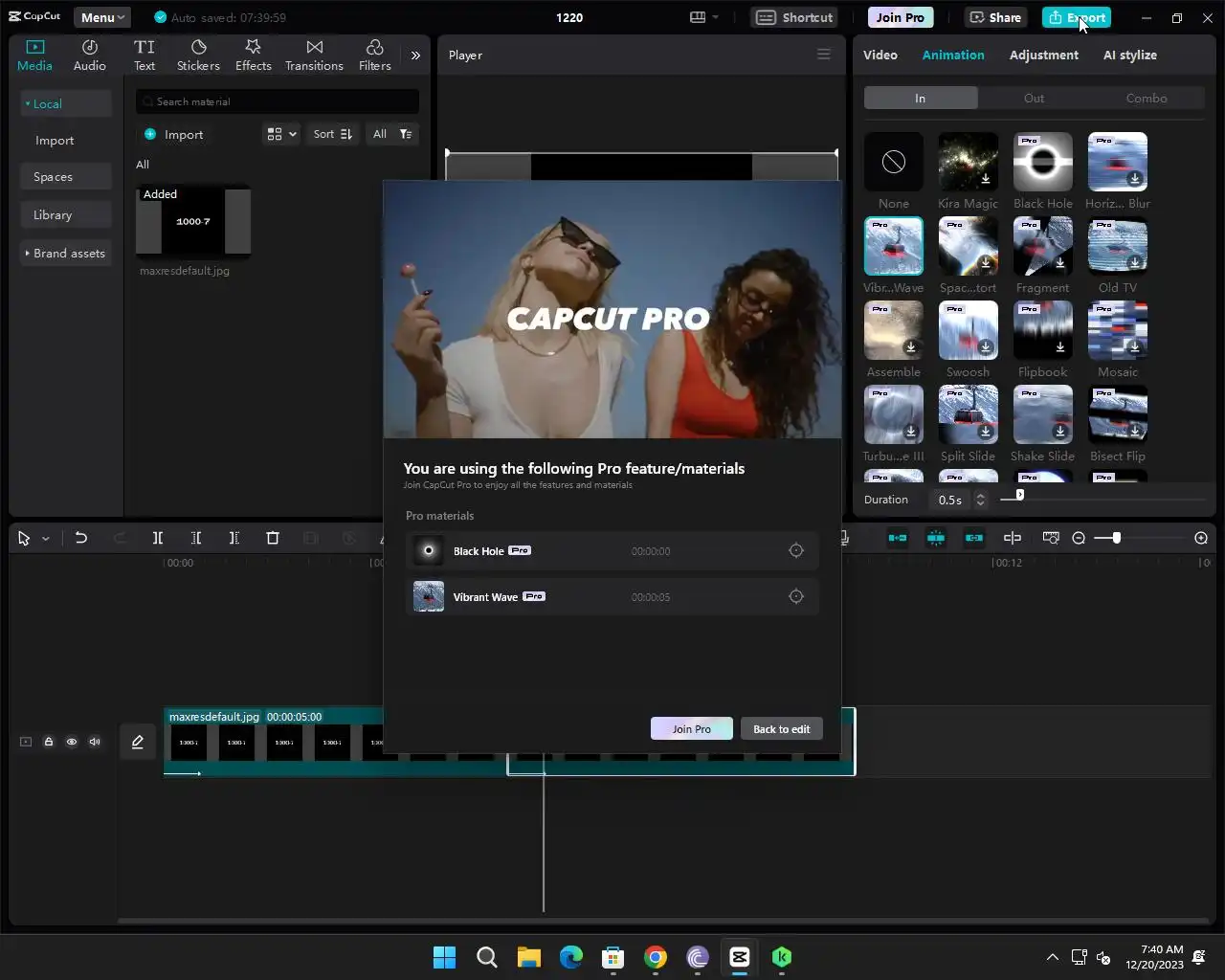The height and width of the screenshot is (980, 1225).
Task: Click the timeline zoom-in plus icon
Action: click(x=1201, y=538)
